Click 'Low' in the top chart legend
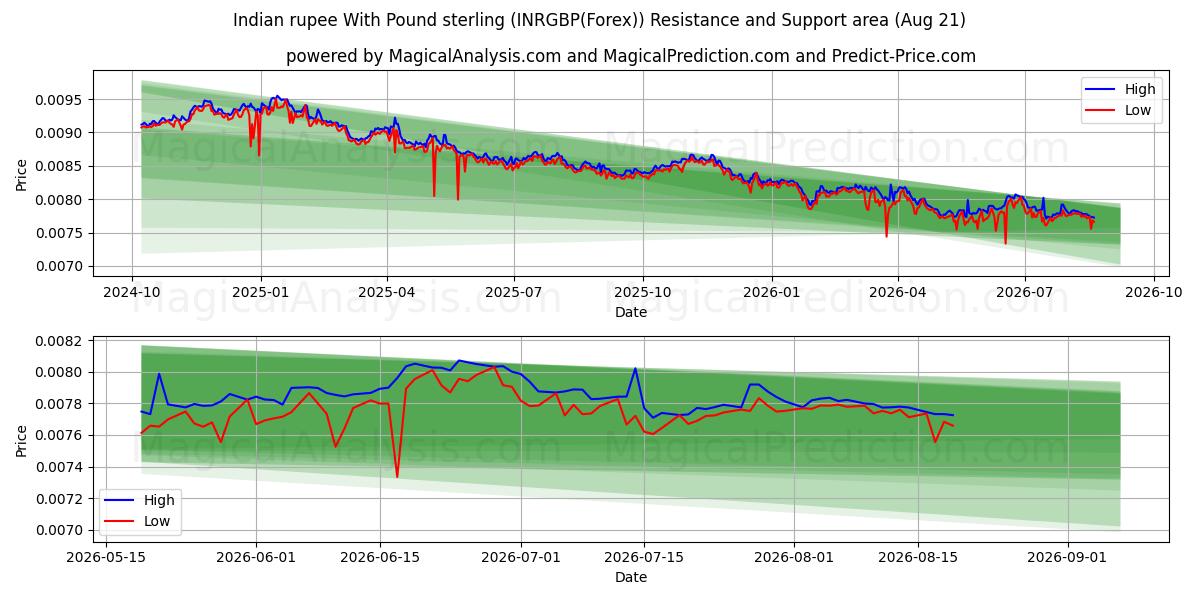 pos(1138,110)
